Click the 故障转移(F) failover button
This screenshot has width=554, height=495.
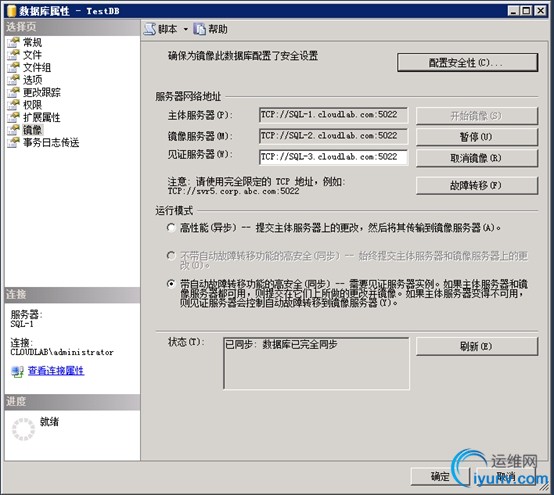[477, 185]
